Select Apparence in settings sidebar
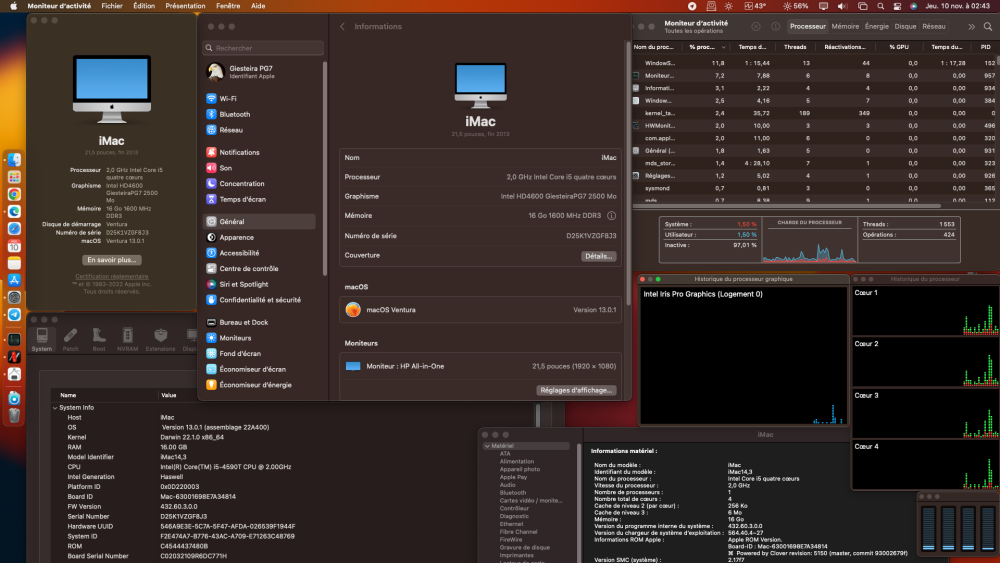 (261, 237)
